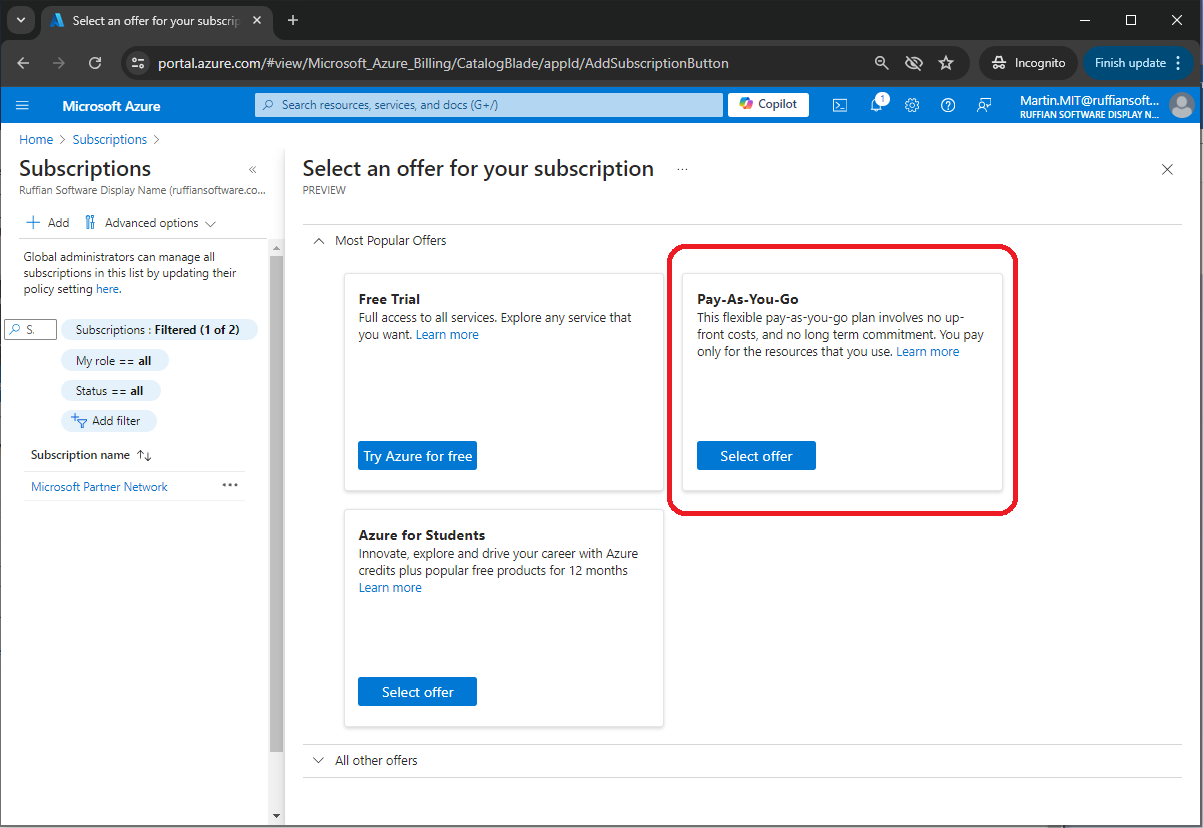Open the Advanced options dropdown

click(x=151, y=223)
